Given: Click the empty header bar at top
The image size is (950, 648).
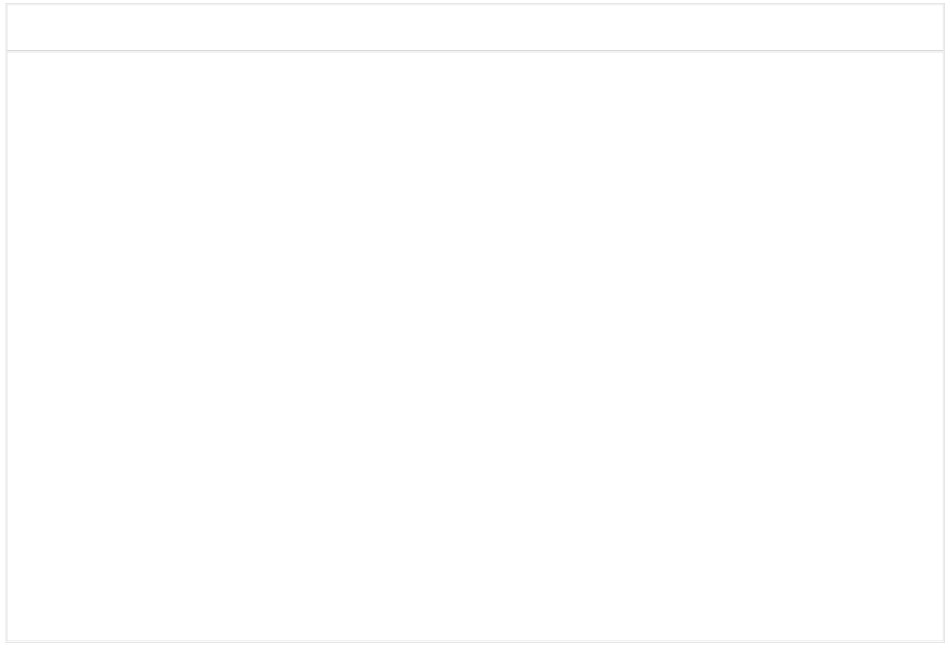Looking at the screenshot, I should tap(475, 27).
